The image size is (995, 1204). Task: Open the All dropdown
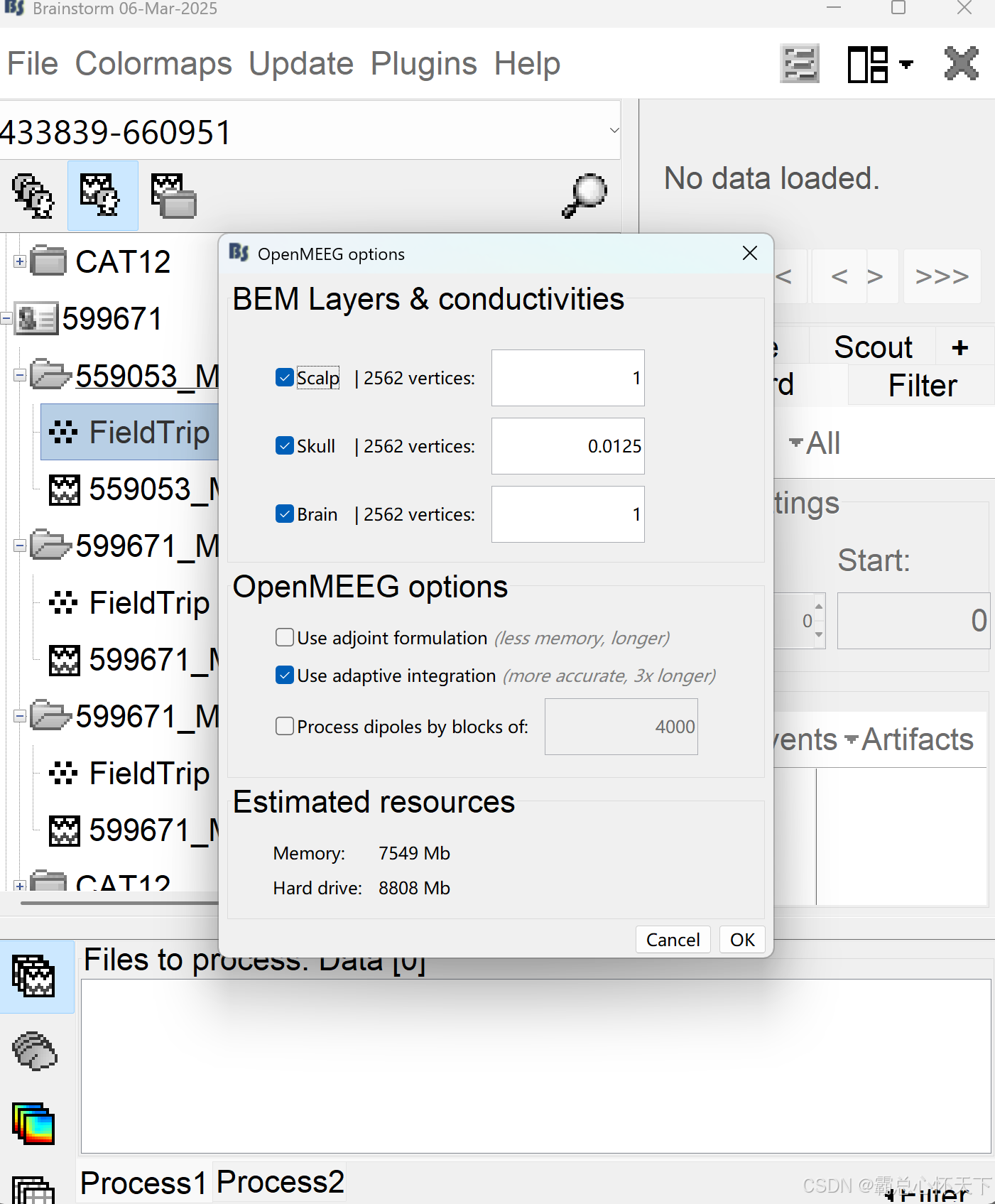[815, 443]
